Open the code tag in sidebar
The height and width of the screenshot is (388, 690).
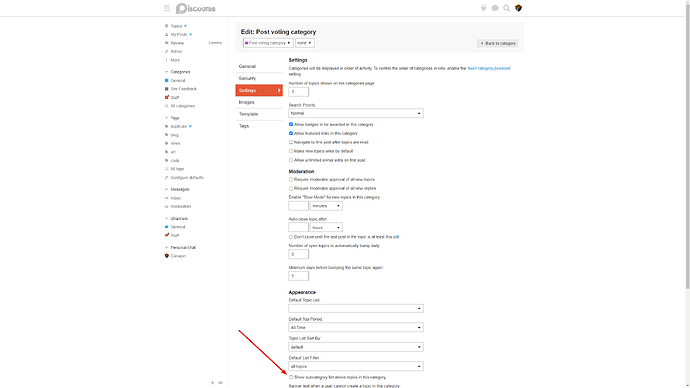tap(175, 161)
